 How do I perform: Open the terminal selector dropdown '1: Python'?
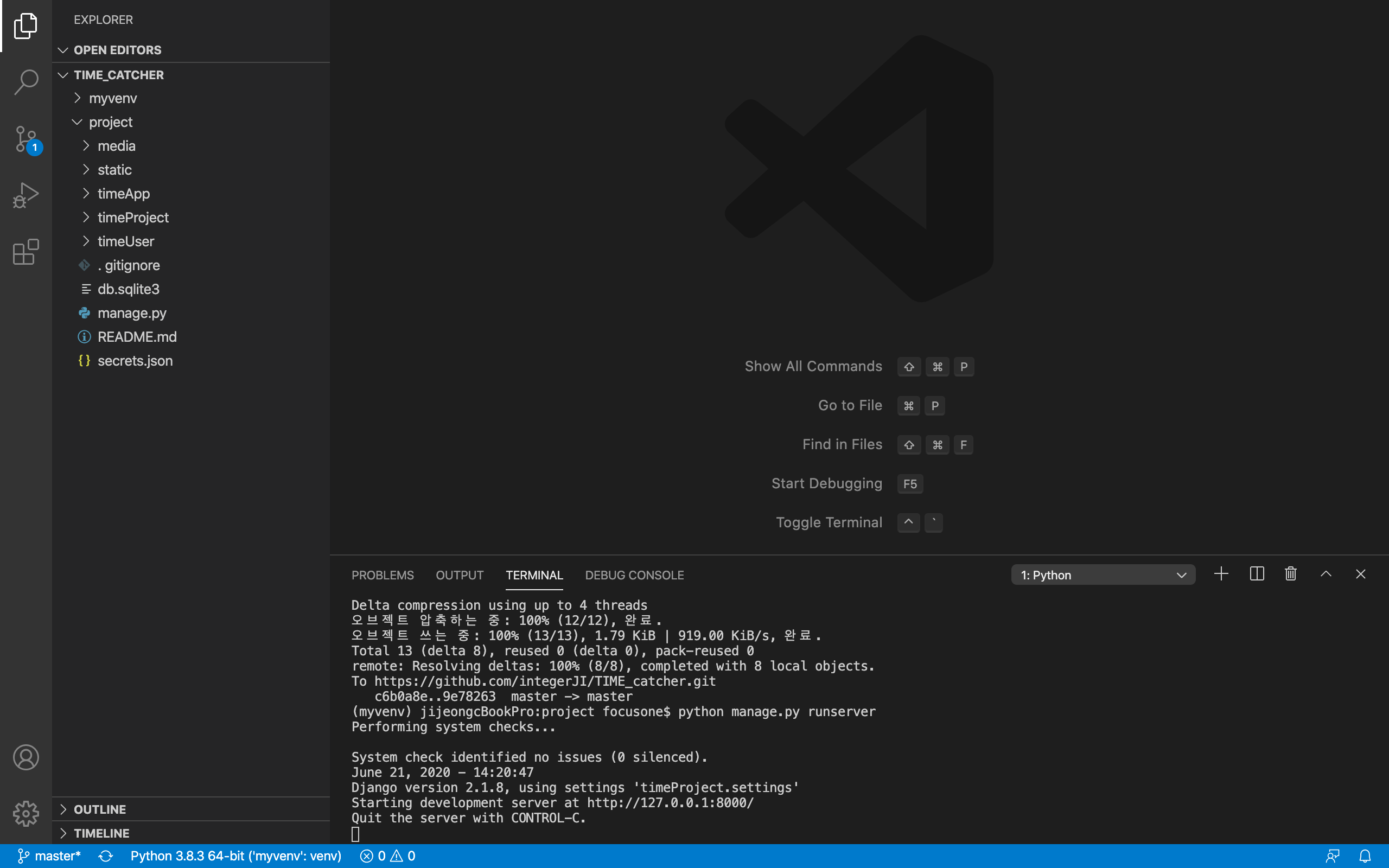click(x=1103, y=575)
